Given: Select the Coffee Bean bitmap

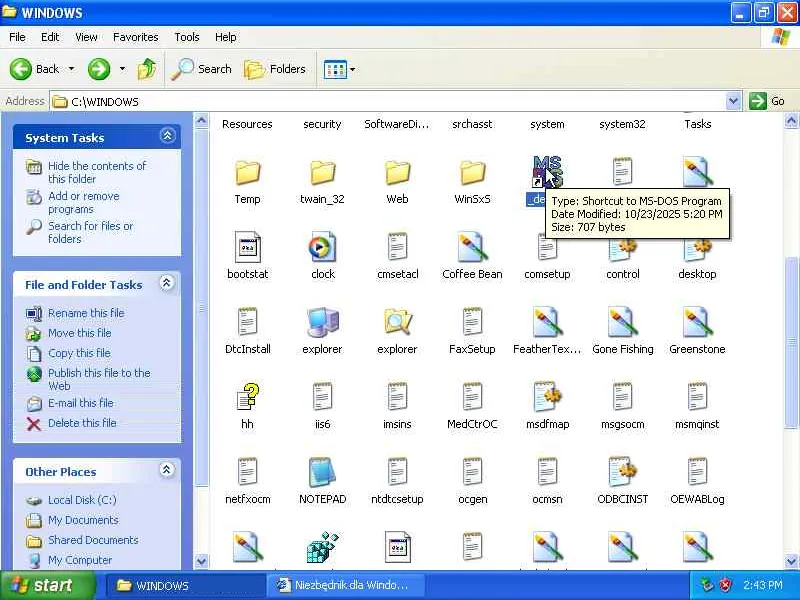Looking at the screenshot, I should pyautogui.click(x=472, y=247).
